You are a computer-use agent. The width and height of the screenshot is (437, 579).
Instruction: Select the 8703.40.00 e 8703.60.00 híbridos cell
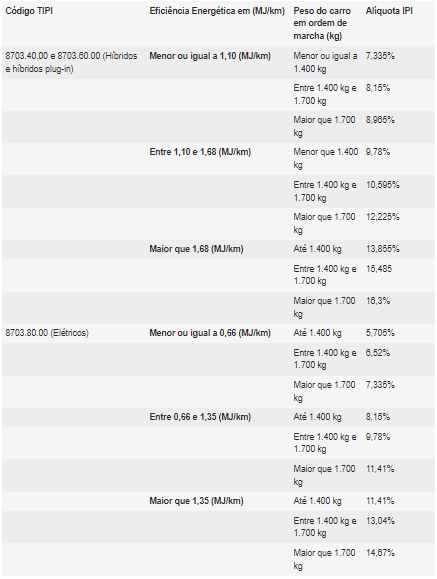coord(71,62)
